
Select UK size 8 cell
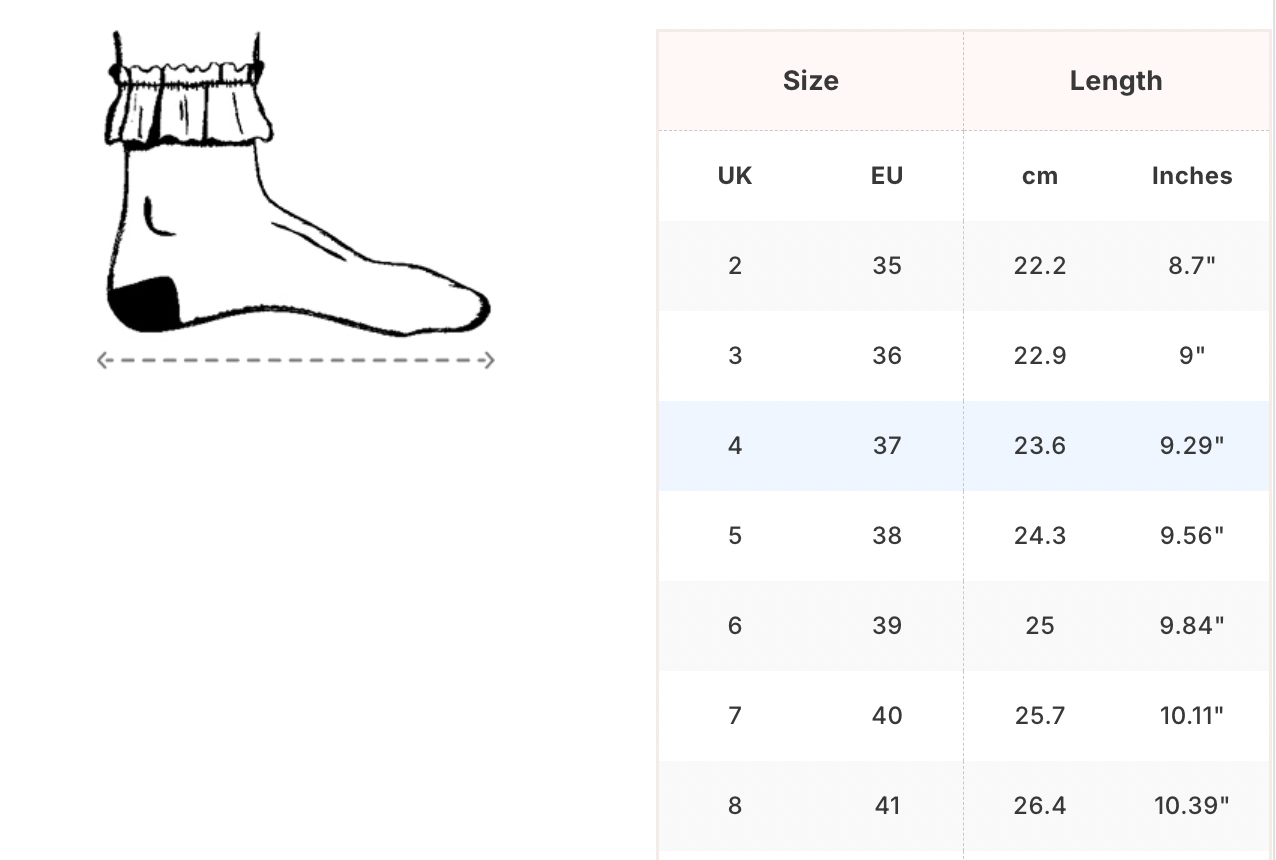(x=735, y=806)
